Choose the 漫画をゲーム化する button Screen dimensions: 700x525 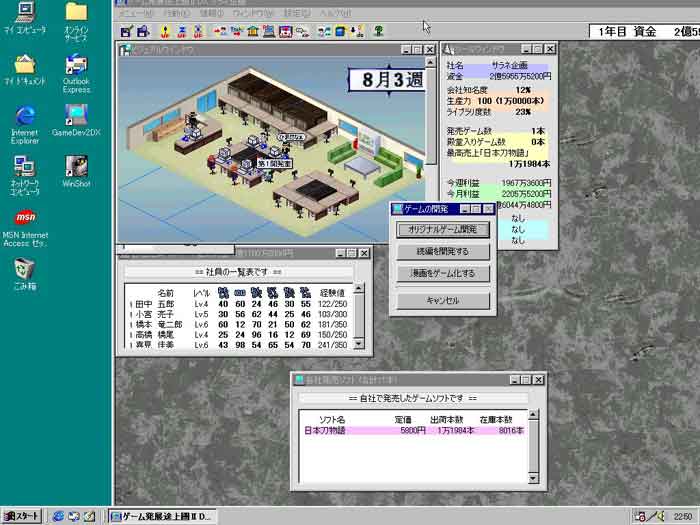[x=443, y=273]
